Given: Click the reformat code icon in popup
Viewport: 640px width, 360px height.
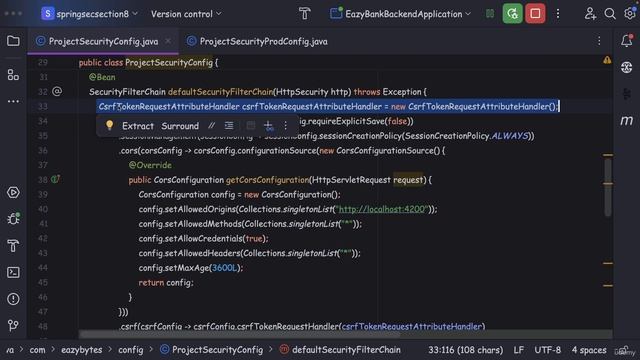Looking at the screenshot, I should coord(229,126).
